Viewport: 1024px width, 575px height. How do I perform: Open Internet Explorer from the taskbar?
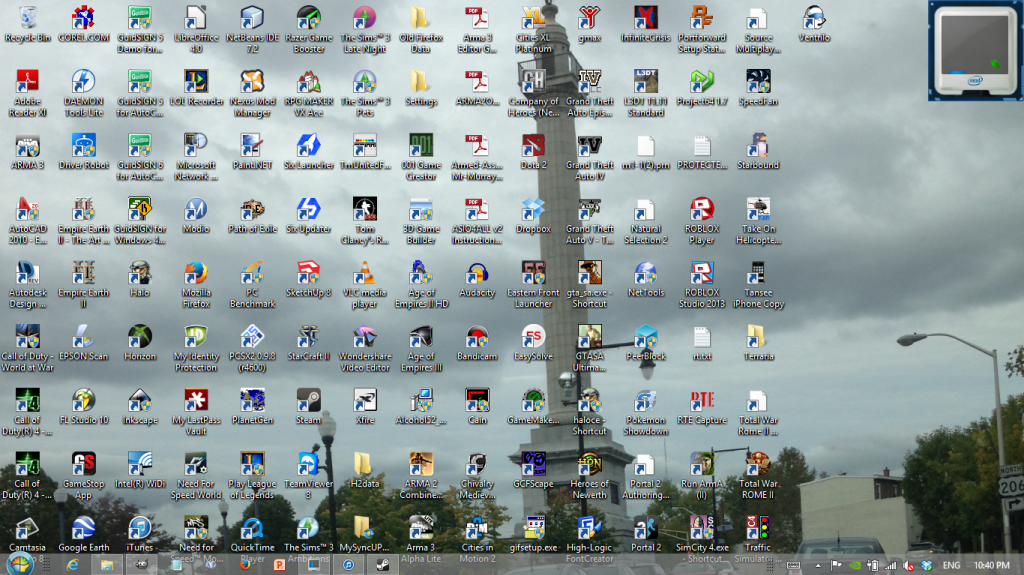72,565
